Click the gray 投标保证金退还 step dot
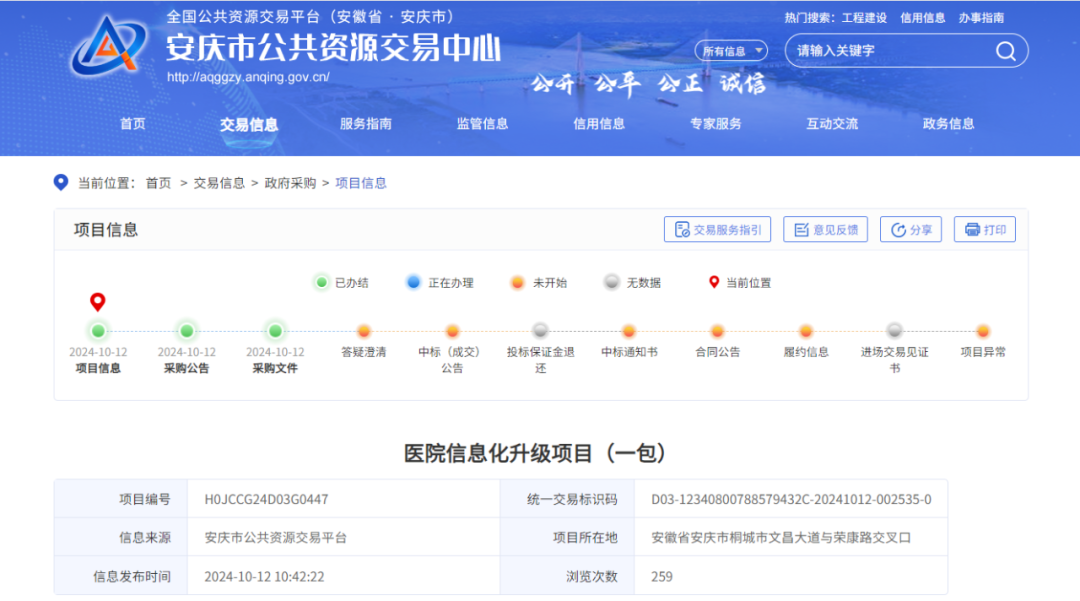The width and height of the screenshot is (1080, 601). 540,331
